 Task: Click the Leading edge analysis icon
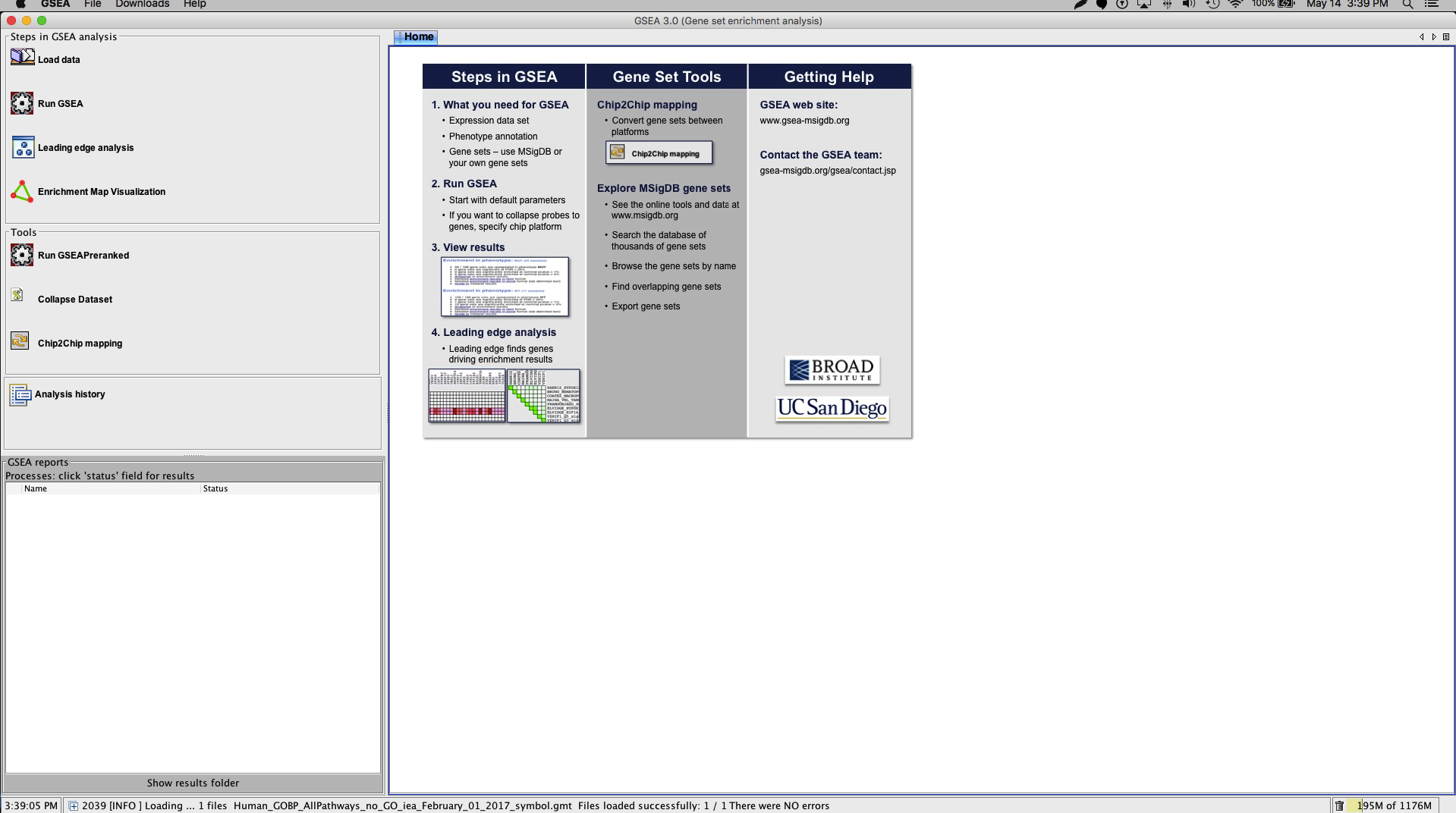coord(23,147)
